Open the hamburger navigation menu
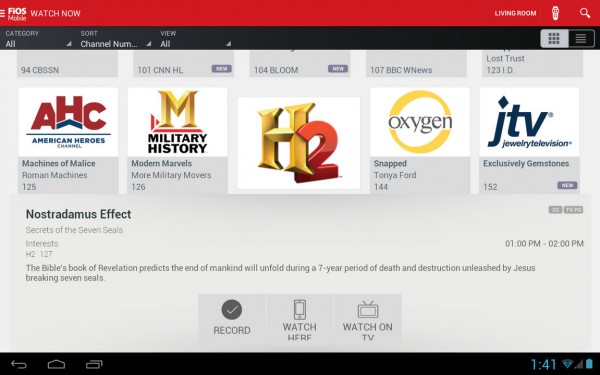The height and width of the screenshot is (375, 600). click(2, 13)
